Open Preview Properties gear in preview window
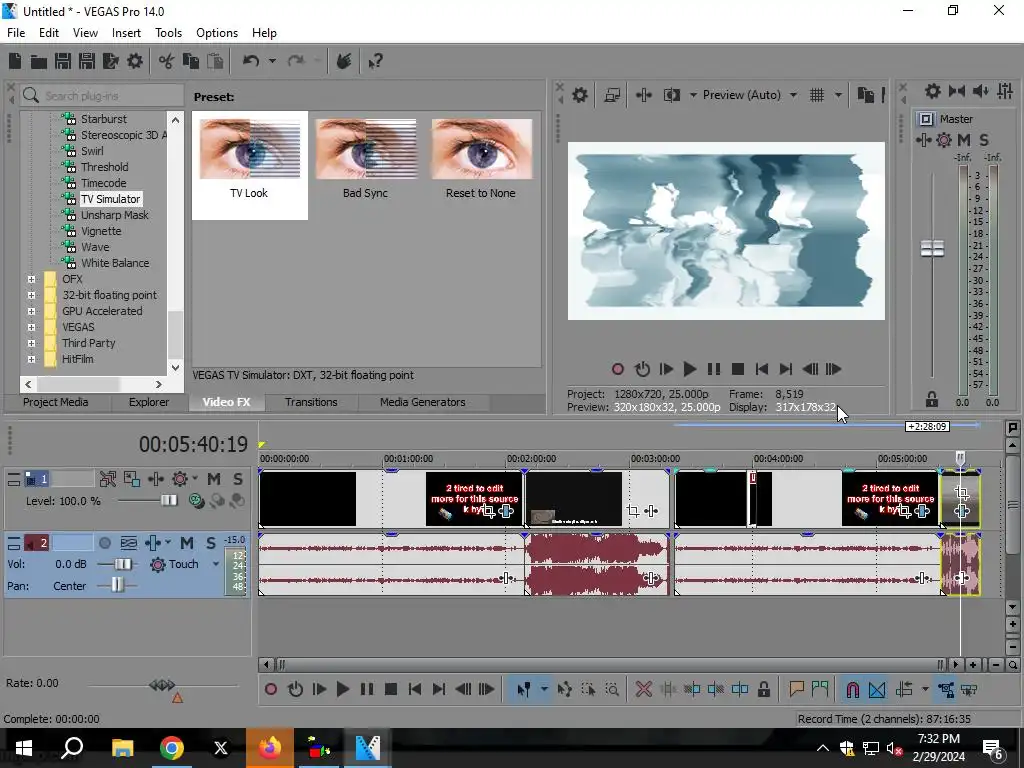 click(x=580, y=95)
